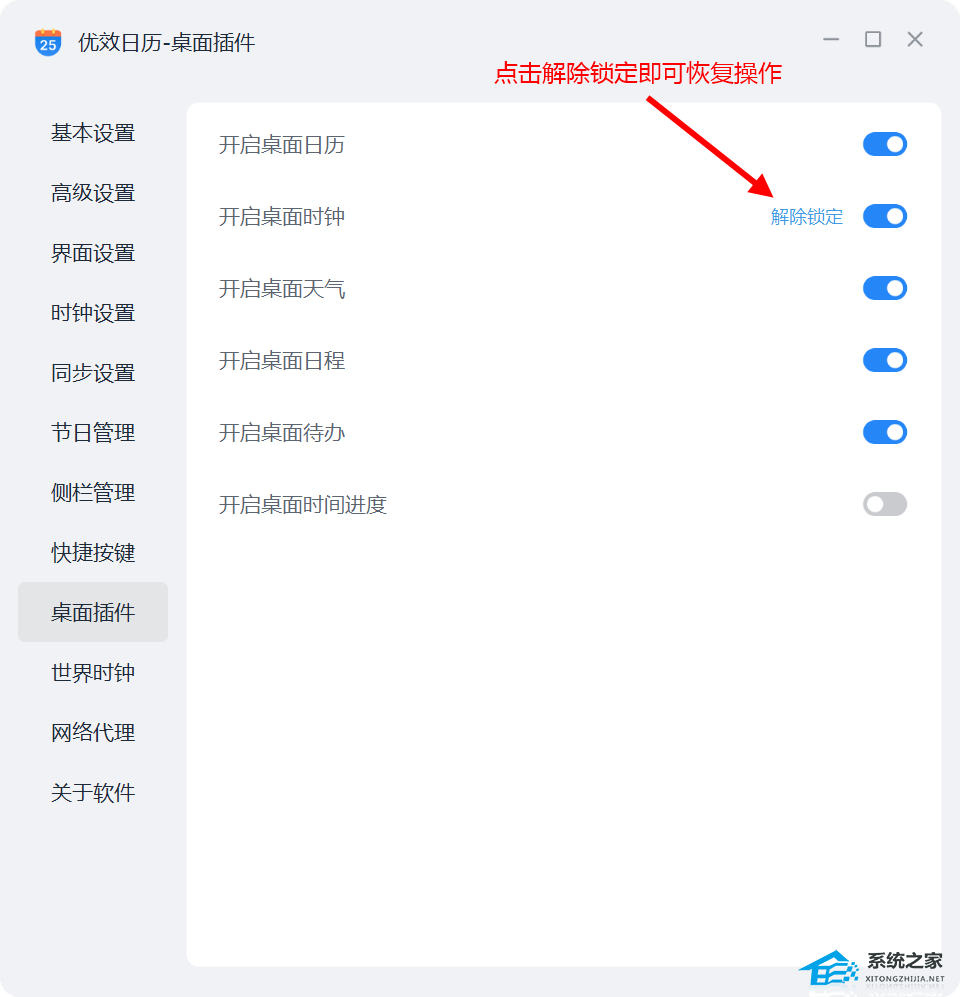Open 世界时钟 settings
Image resolution: width=960 pixels, height=997 pixels.
[x=93, y=673]
